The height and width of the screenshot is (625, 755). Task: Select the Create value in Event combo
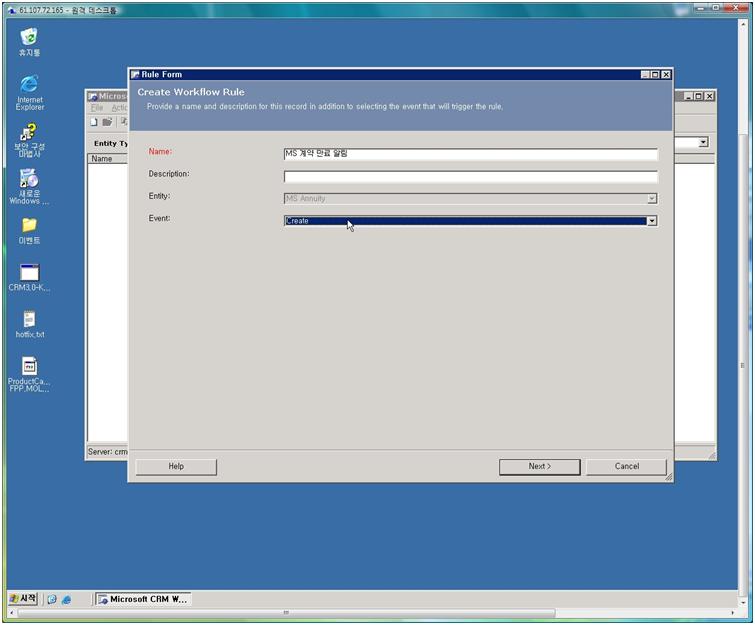466,221
